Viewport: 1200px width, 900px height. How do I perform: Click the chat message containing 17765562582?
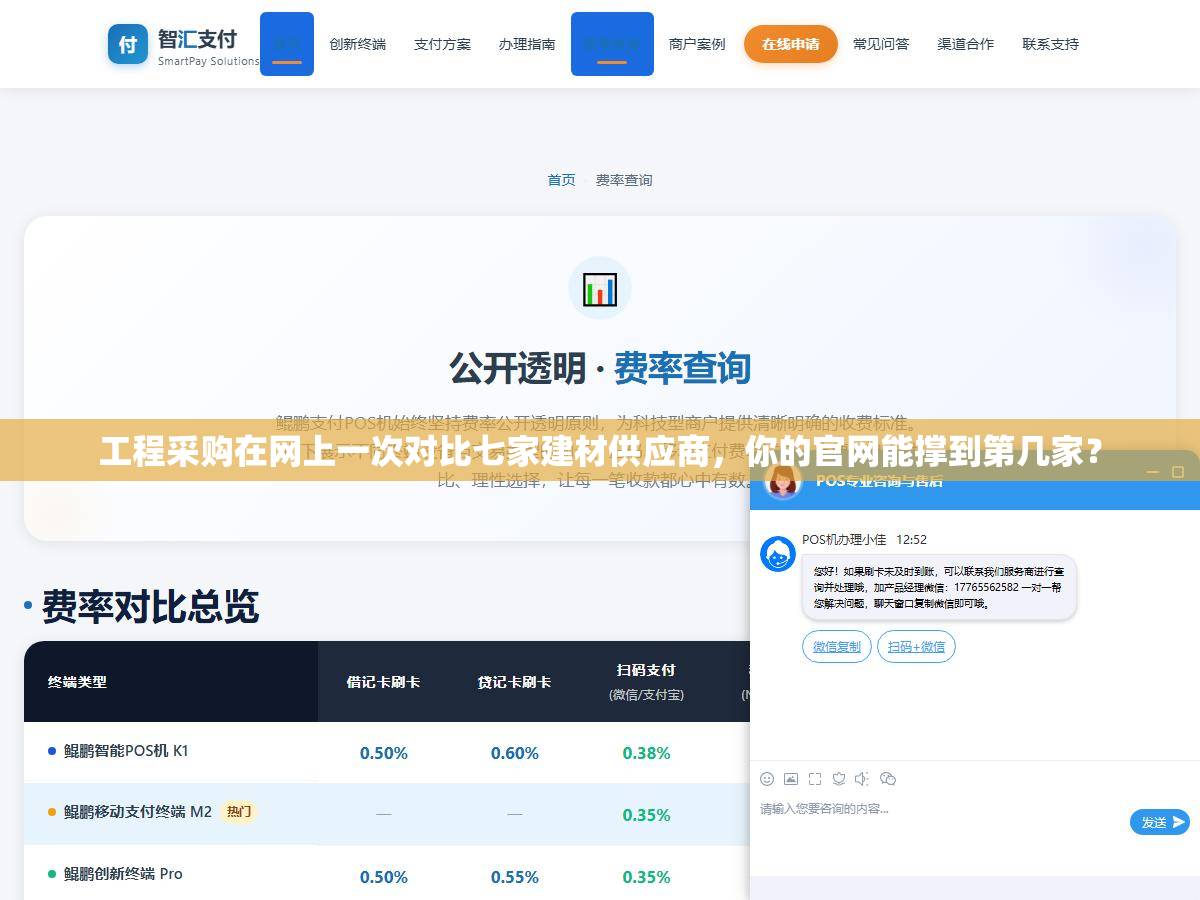point(938,588)
